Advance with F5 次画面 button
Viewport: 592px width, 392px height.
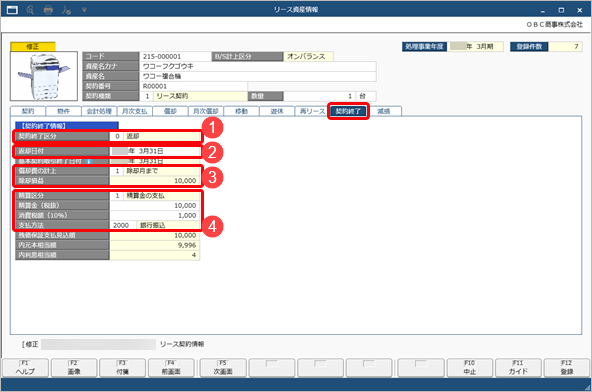coord(223,367)
